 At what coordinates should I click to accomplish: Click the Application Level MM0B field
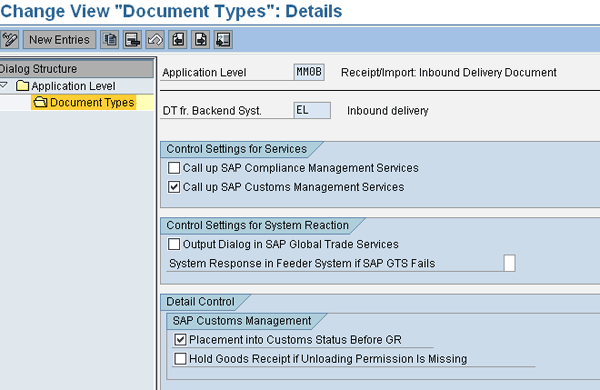tap(309, 72)
